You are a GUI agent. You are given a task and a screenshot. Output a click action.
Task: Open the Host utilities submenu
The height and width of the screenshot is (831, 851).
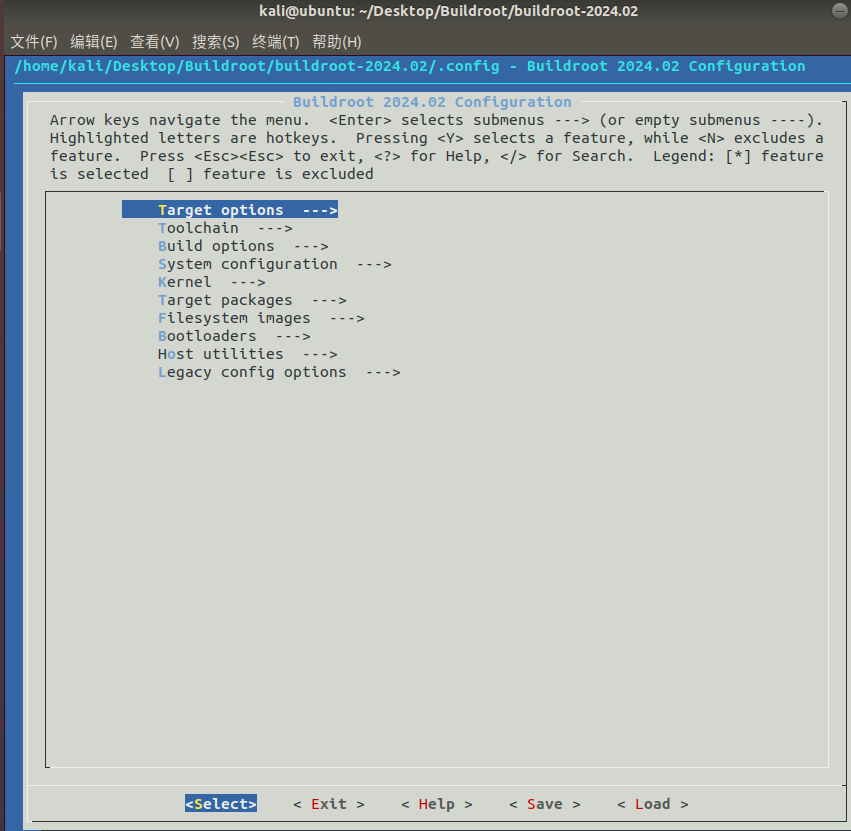[247, 354]
